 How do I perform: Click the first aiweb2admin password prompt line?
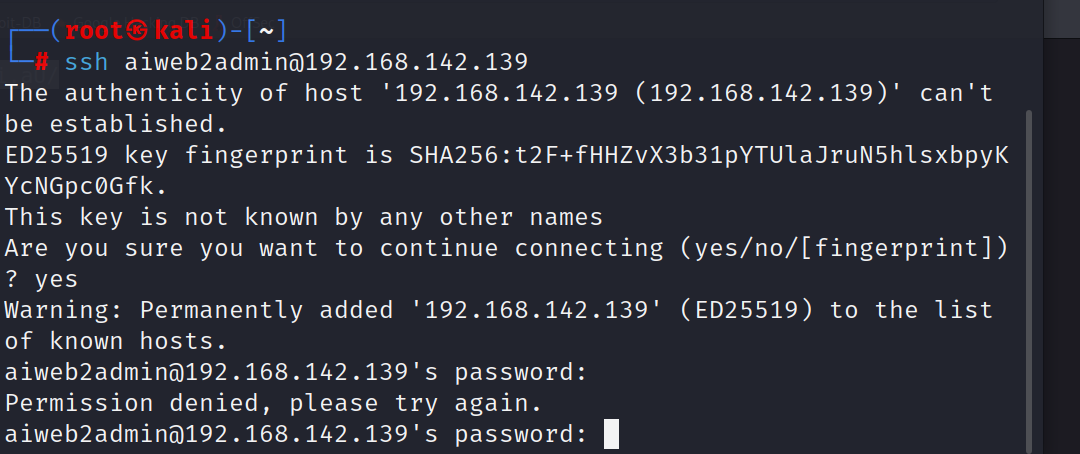click(295, 373)
